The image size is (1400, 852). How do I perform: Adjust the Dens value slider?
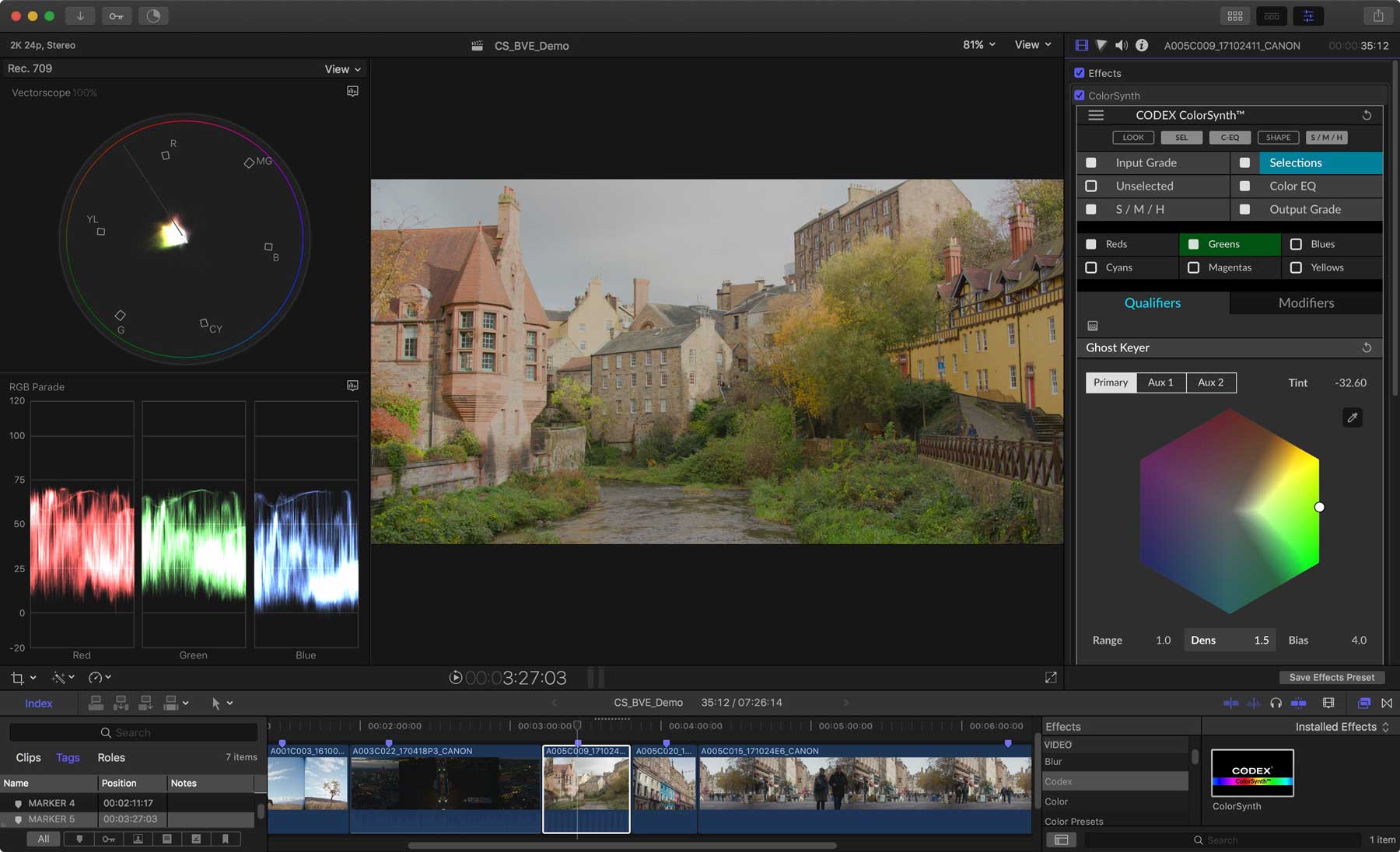tap(1230, 641)
